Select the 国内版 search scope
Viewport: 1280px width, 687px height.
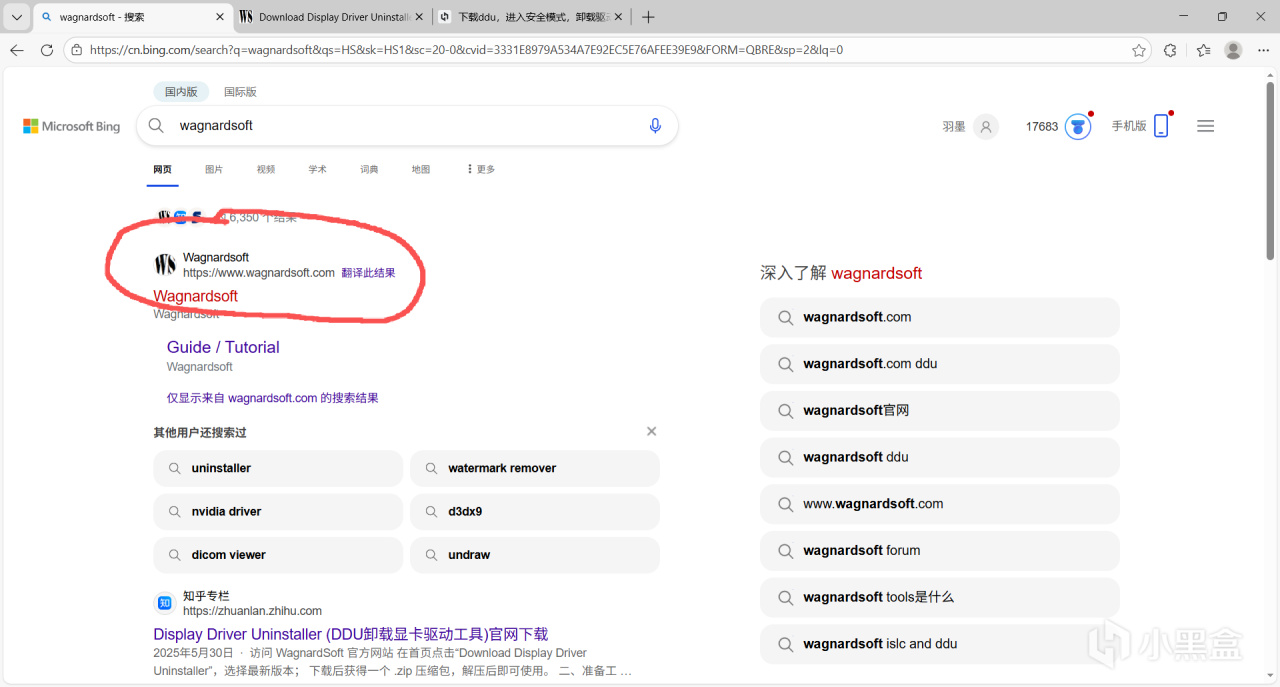pyautogui.click(x=181, y=91)
